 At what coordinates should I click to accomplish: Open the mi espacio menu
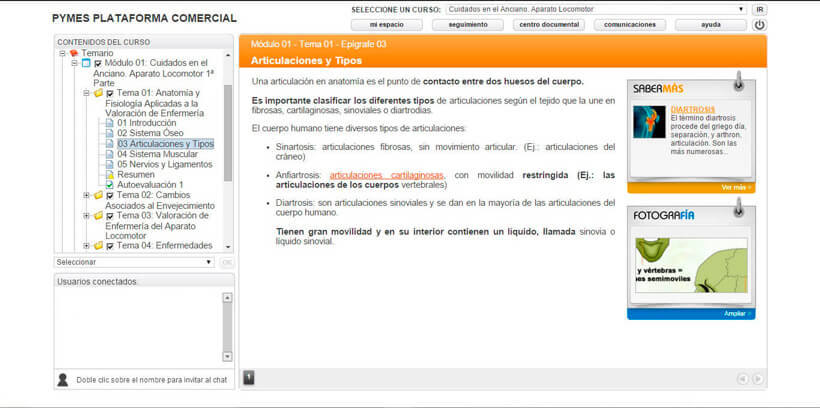(x=386, y=25)
